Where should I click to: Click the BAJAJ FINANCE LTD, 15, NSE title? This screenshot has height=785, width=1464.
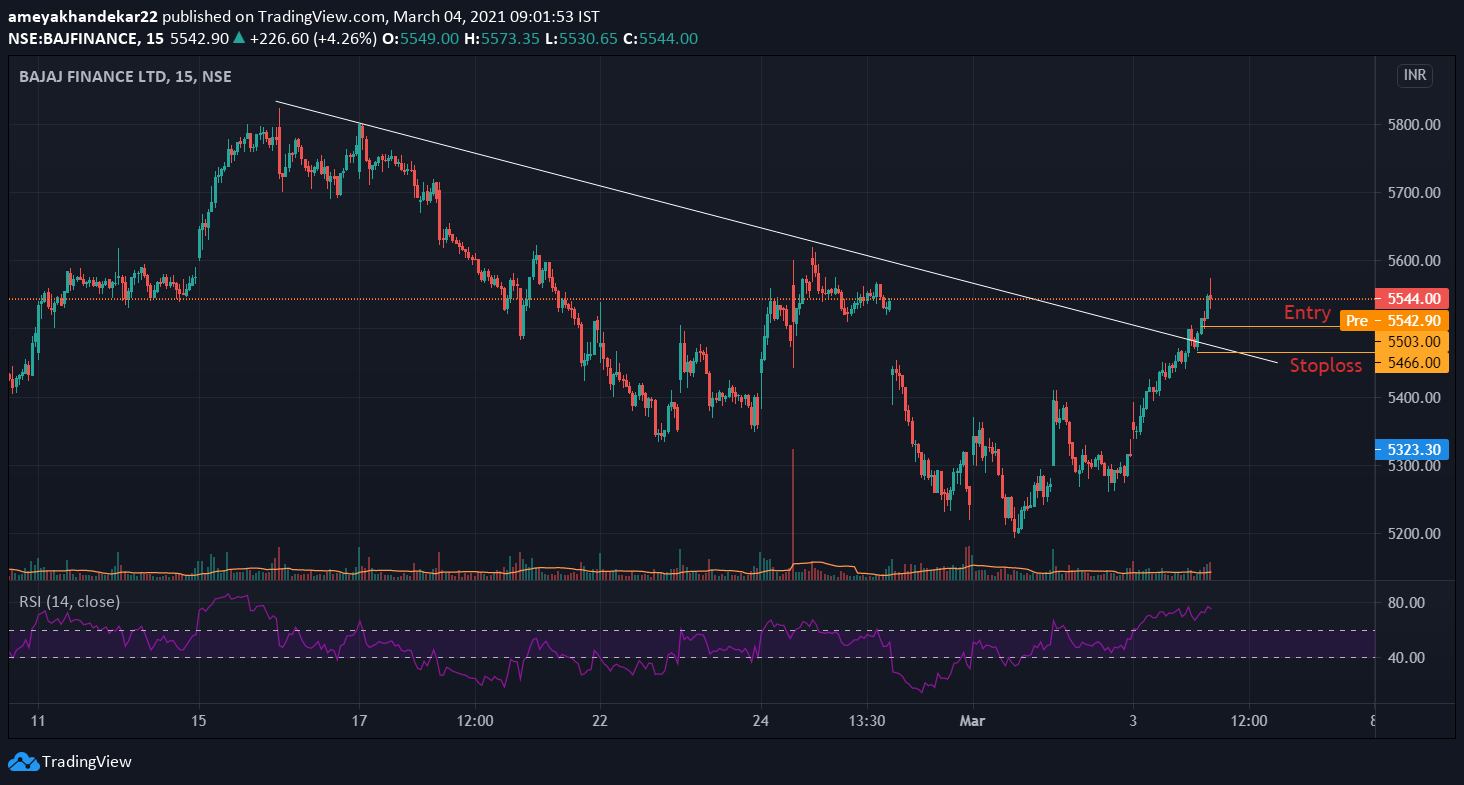click(x=125, y=76)
